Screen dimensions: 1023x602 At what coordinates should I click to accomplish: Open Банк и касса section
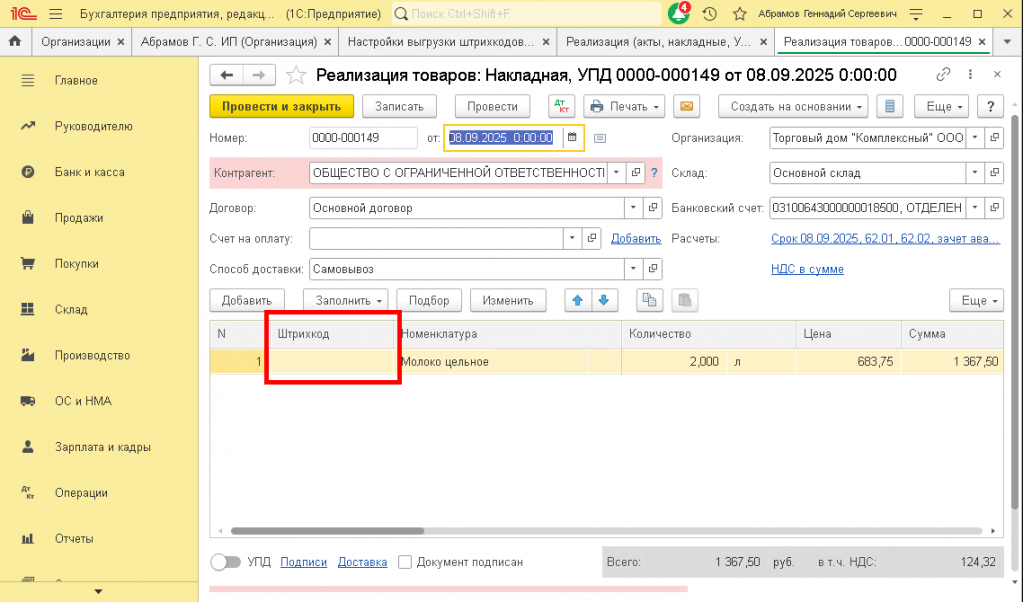click(89, 172)
